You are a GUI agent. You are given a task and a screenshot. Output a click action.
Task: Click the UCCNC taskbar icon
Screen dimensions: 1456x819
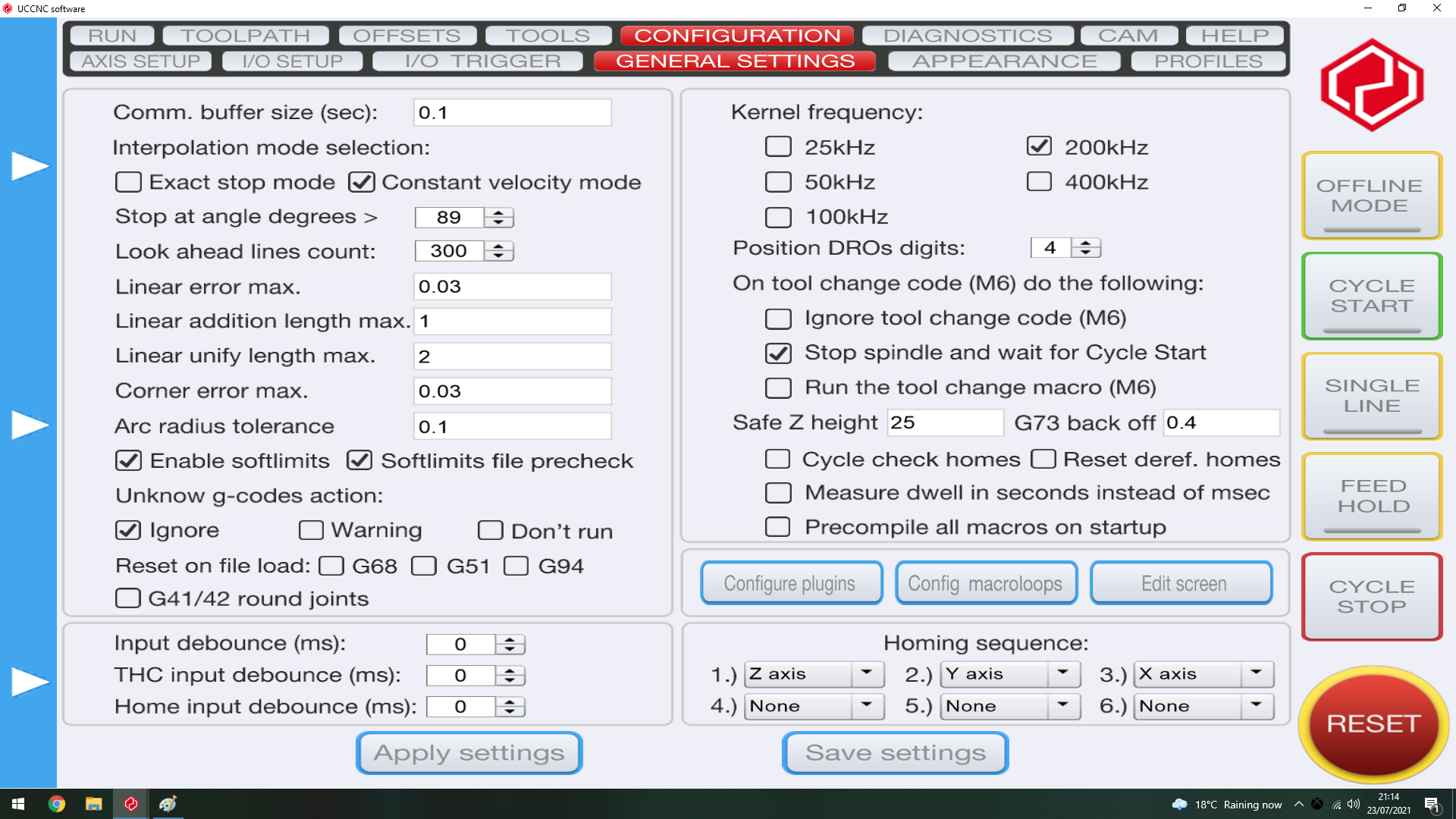tap(130, 804)
